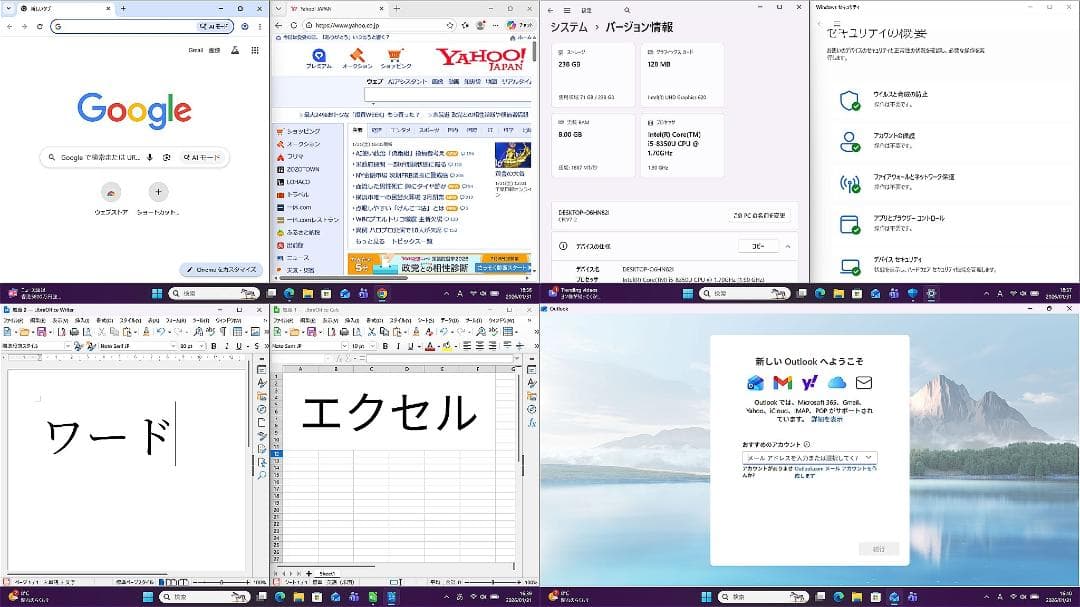Open the font size dropdown in Calc
Viewport: 1080px width, 607px height.
[373, 346]
